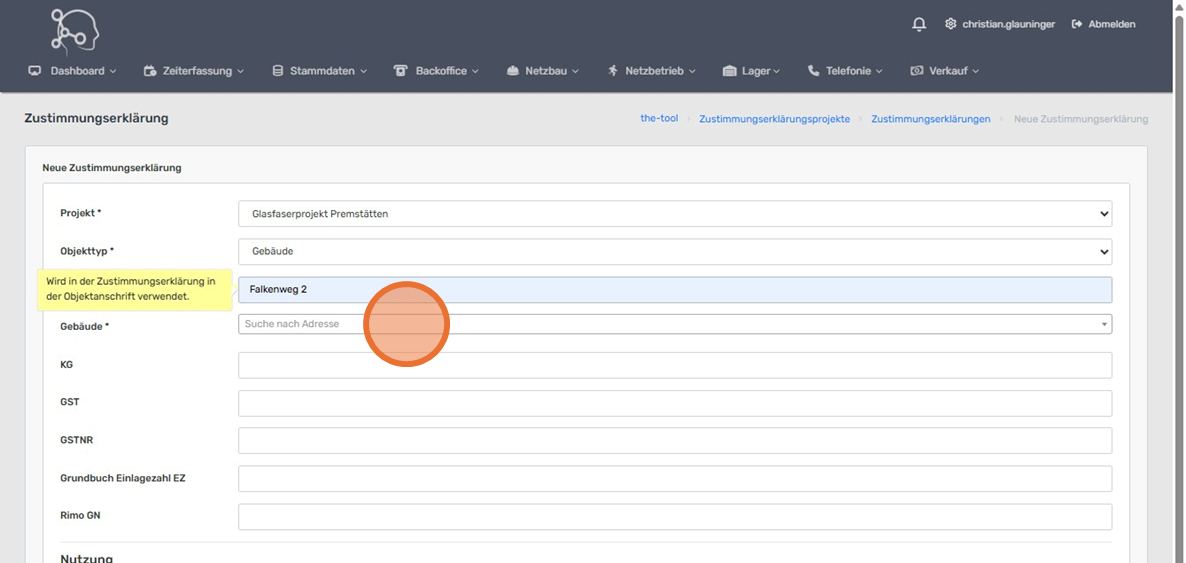Screen dimensions: 1186x563
Task: Go to Zustimmungserklärungsprojekte breadcrumb link
Action: pyautogui.click(x=774, y=119)
